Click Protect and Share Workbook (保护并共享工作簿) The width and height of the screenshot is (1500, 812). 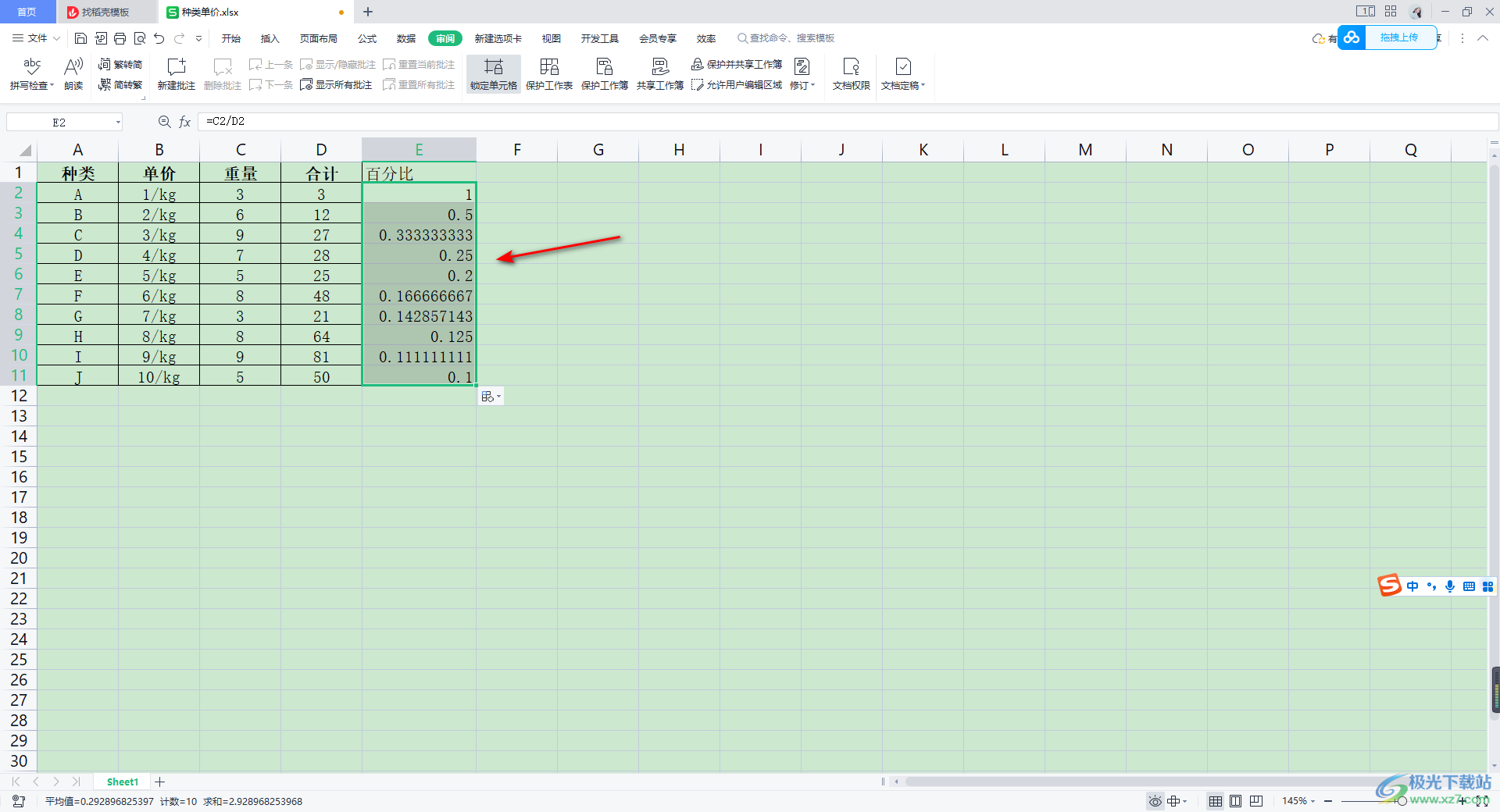coord(737,64)
